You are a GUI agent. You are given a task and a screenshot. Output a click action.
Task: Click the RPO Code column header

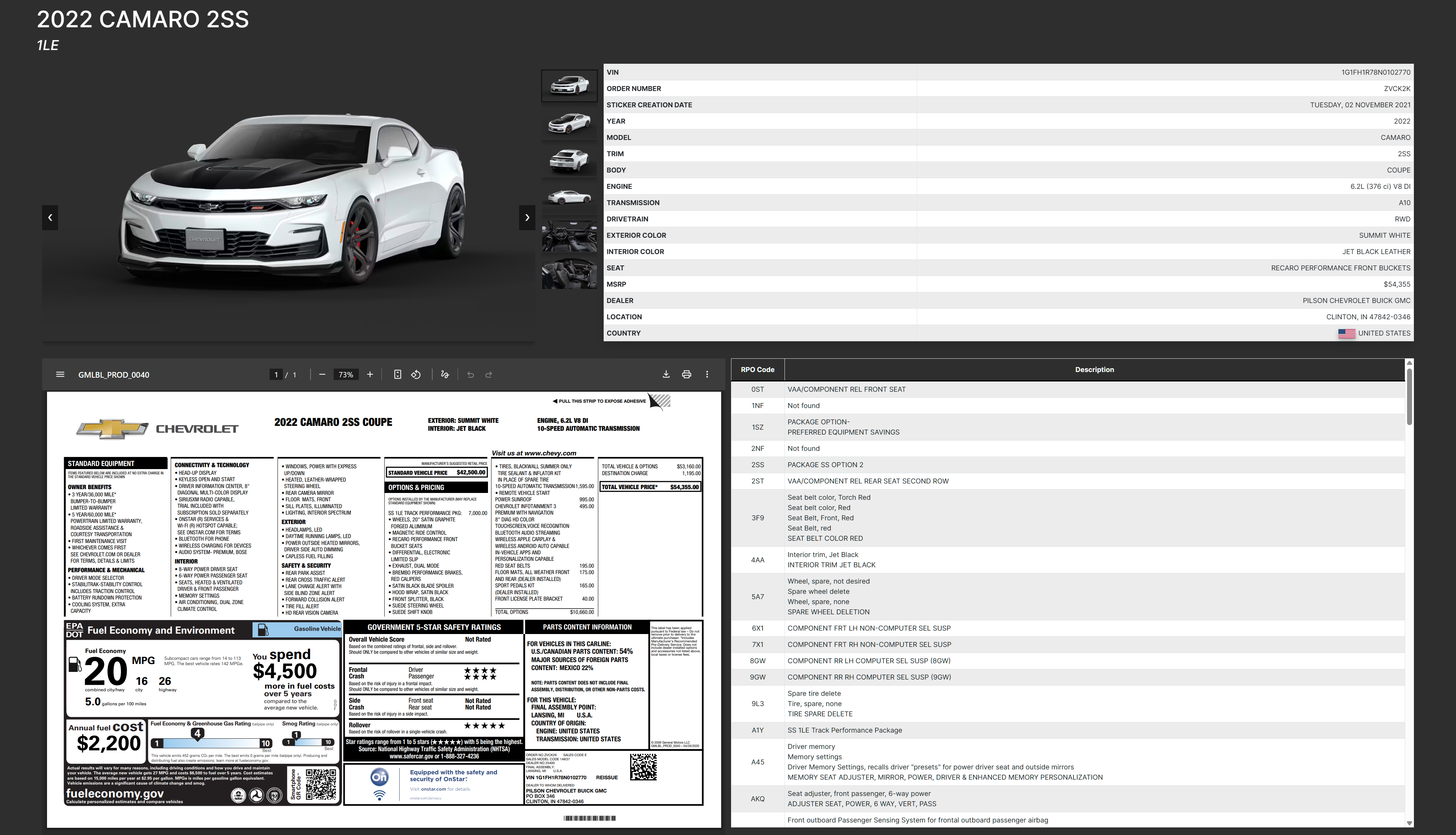coord(758,370)
